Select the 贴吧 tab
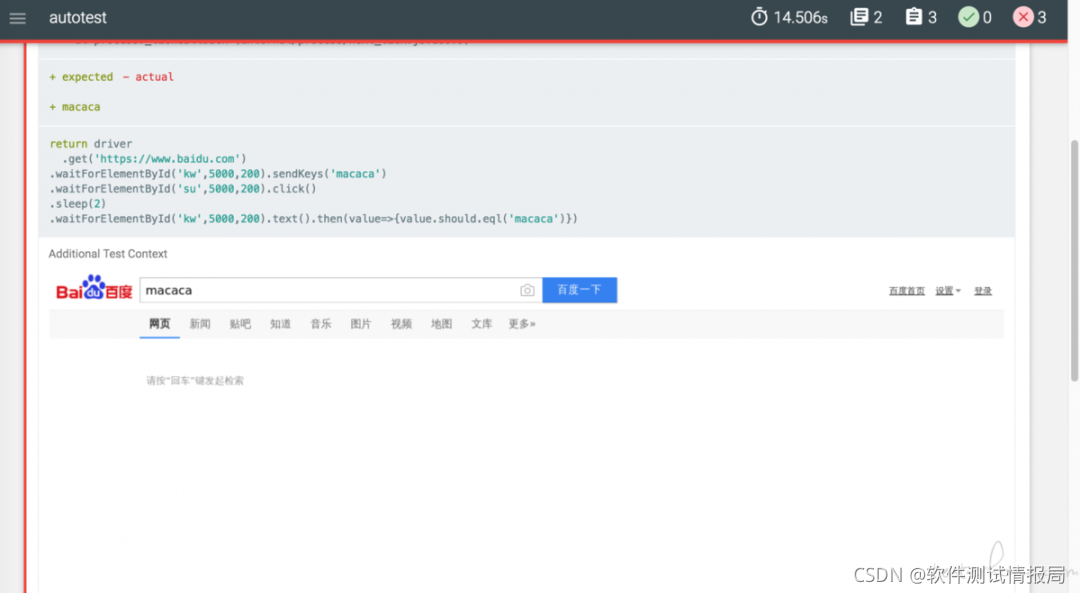Viewport: 1080px width, 593px height. (240, 324)
